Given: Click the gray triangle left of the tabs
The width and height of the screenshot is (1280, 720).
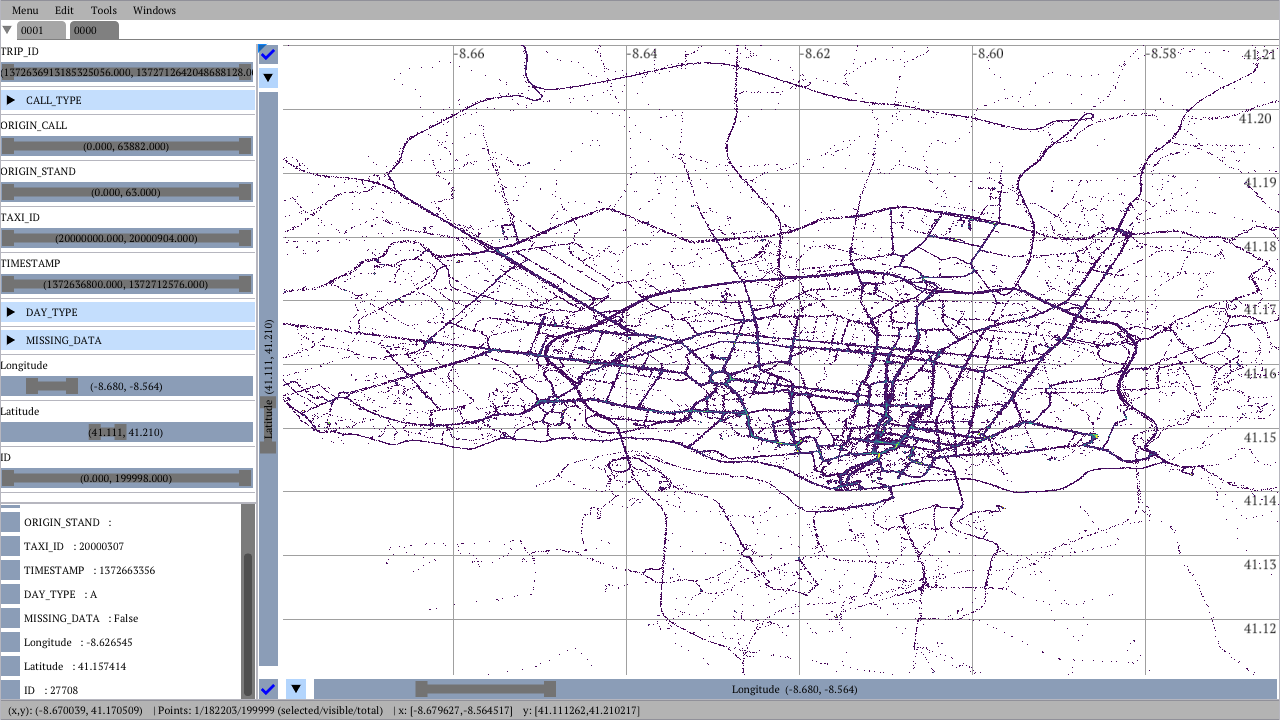Looking at the screenshot, I should pyautogui.click(x=8, y=30).
